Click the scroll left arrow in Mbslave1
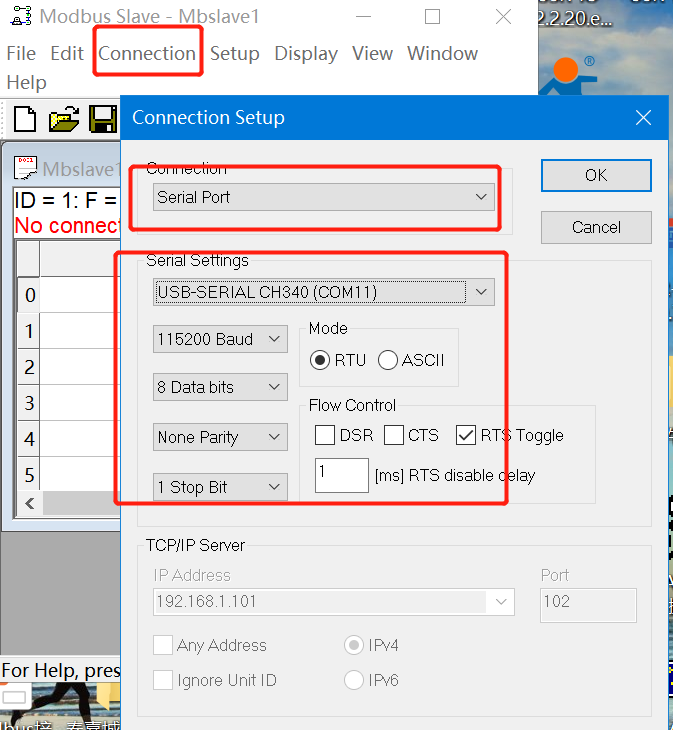Viewport: 673px width, 730px height. [x=30, y=503]
